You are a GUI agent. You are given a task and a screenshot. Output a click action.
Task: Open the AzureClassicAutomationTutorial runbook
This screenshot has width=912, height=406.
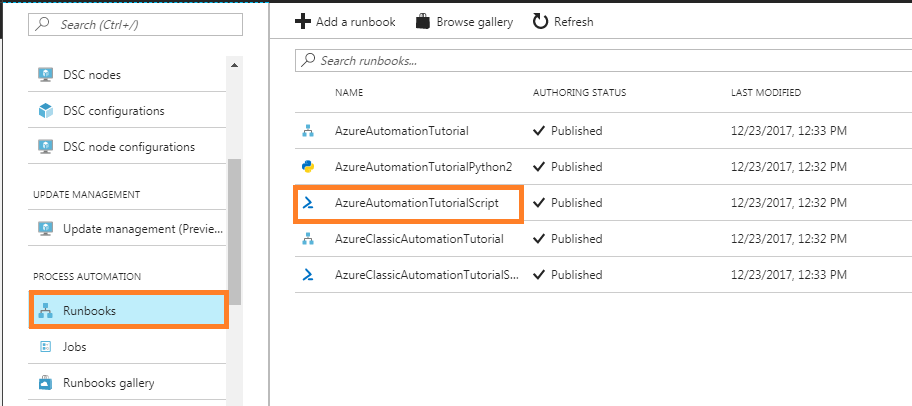[419, 239]
